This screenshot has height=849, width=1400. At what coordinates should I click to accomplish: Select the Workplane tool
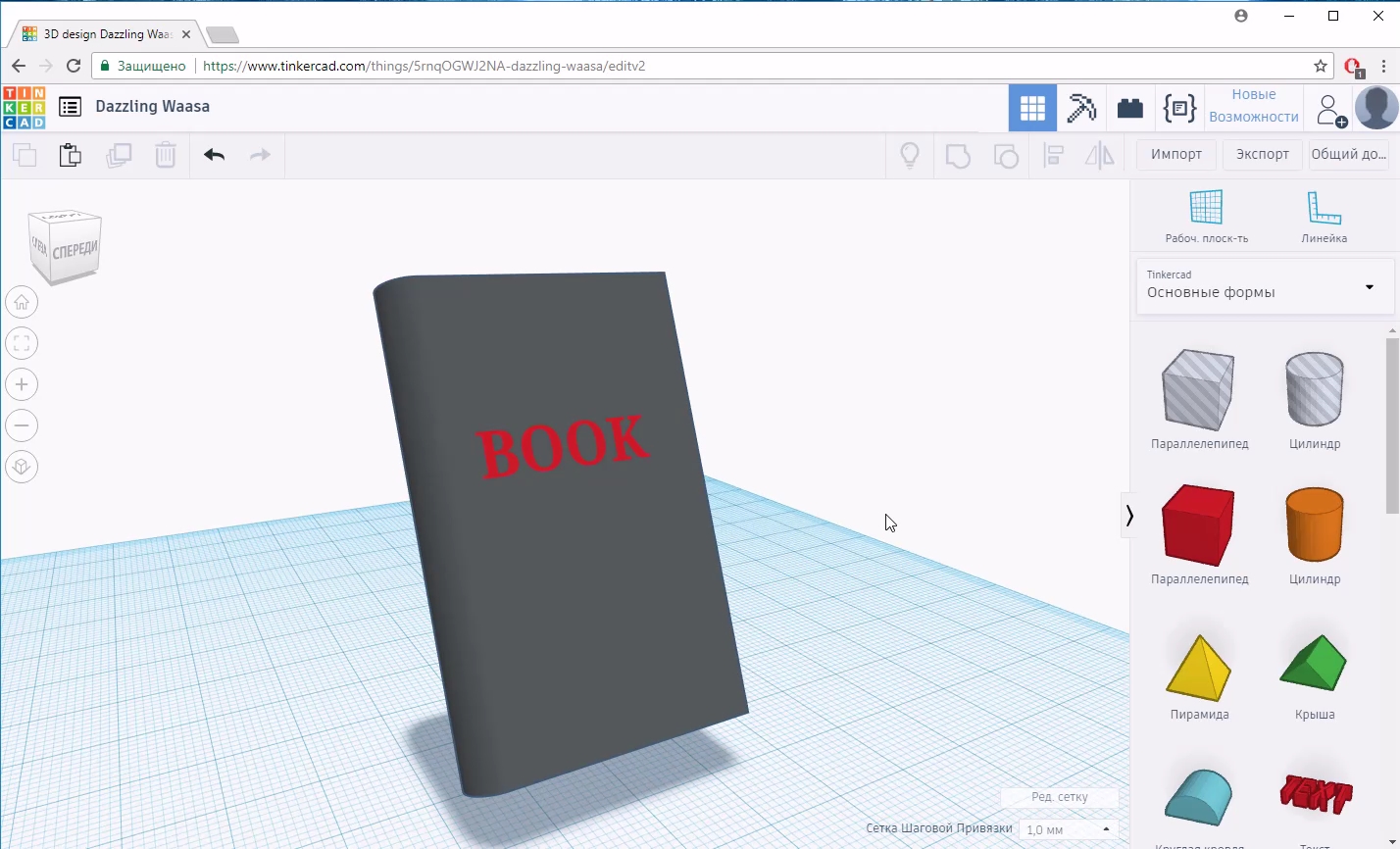(x=1206, y=217)
